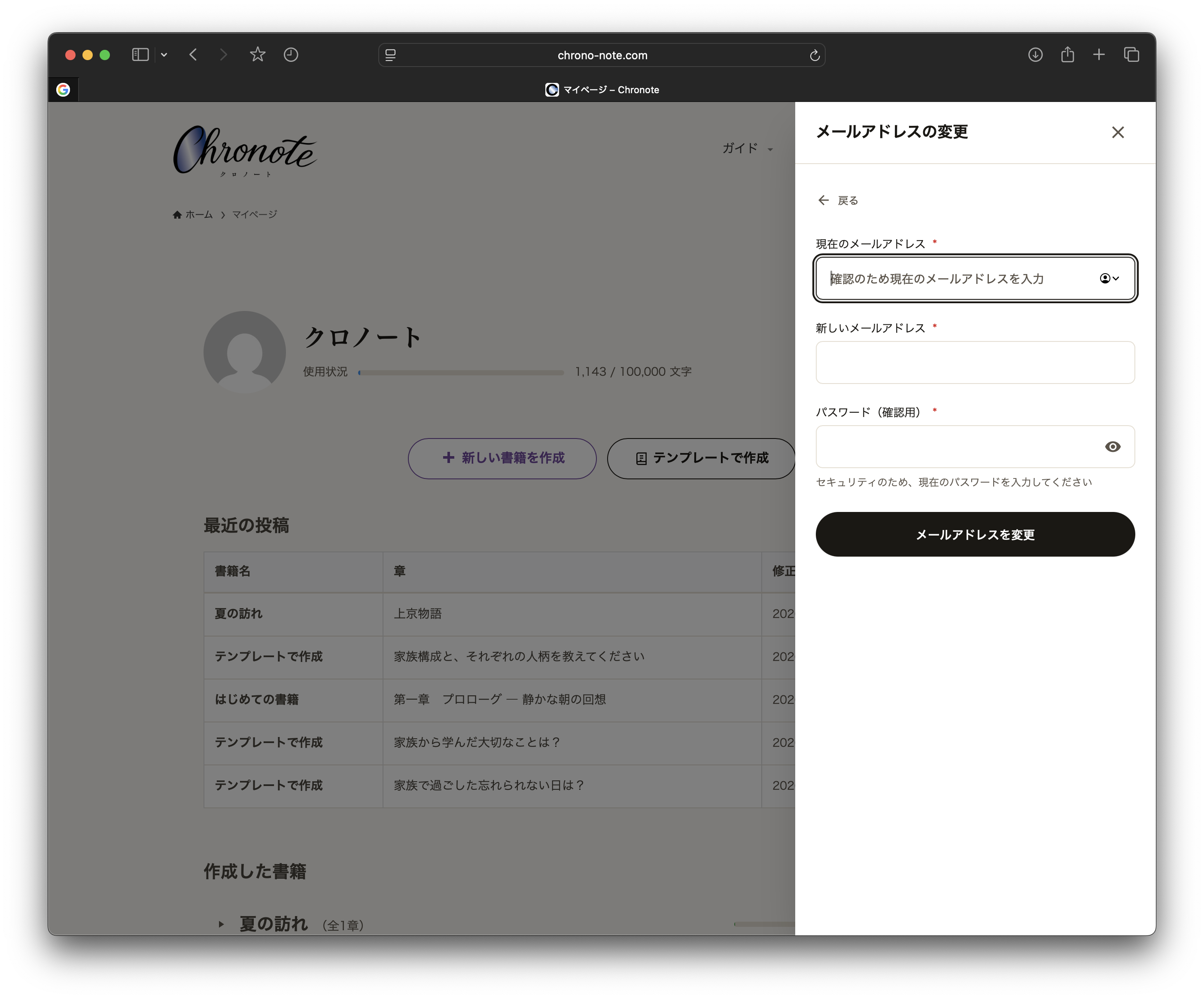Click テンプレートで作成 button
This screenshot has width=1204, height=999.
[x=701, y=458]
